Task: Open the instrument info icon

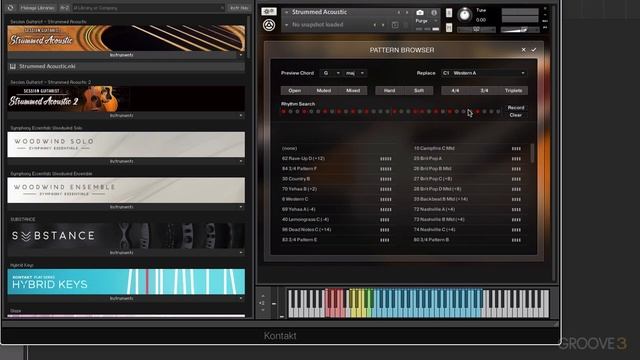Action: (434, 13)
